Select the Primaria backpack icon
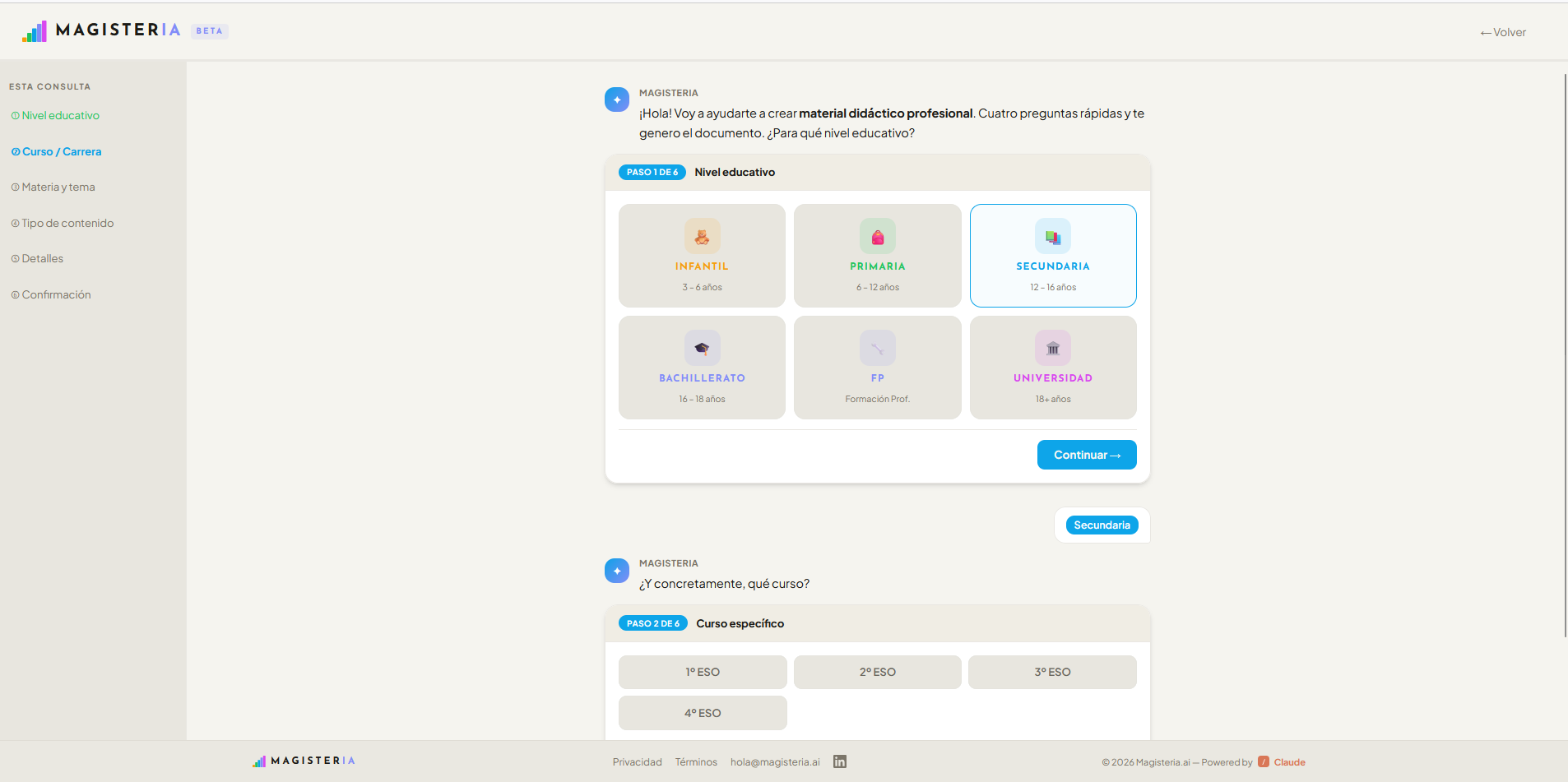This screenshot has height=782, width=1568. 878,236
